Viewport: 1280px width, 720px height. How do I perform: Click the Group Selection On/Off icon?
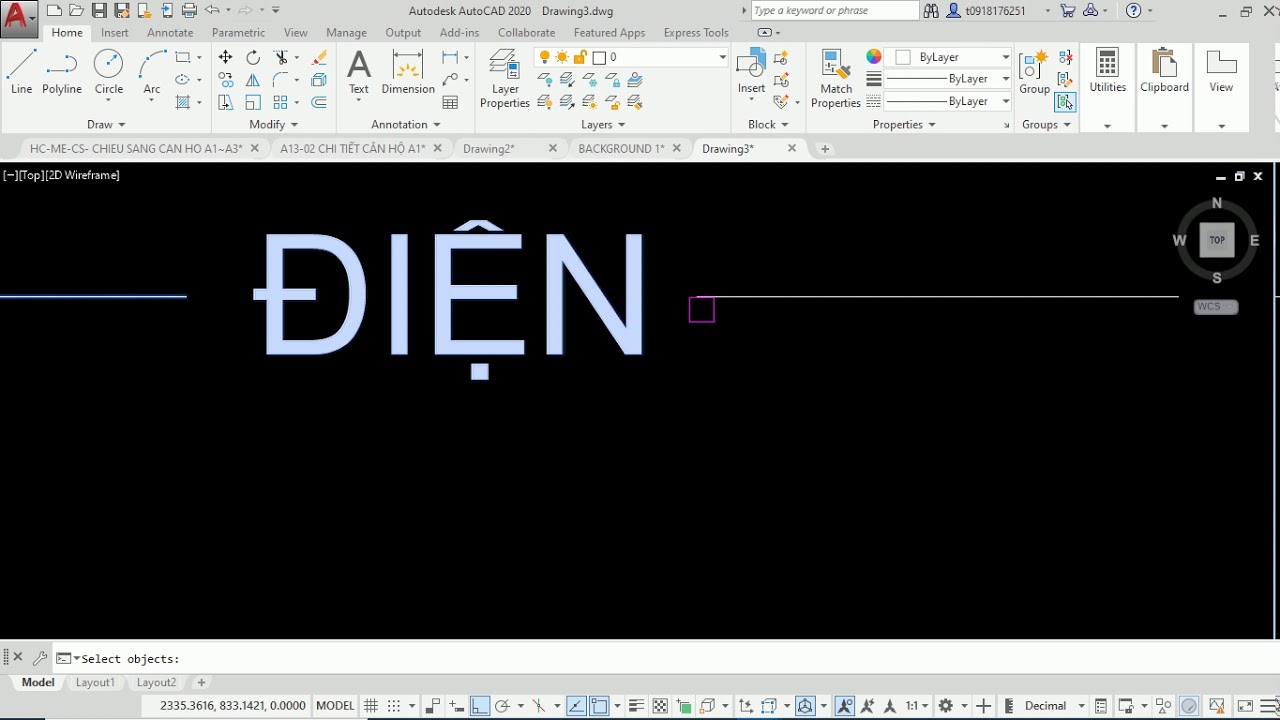[1065, 102]
